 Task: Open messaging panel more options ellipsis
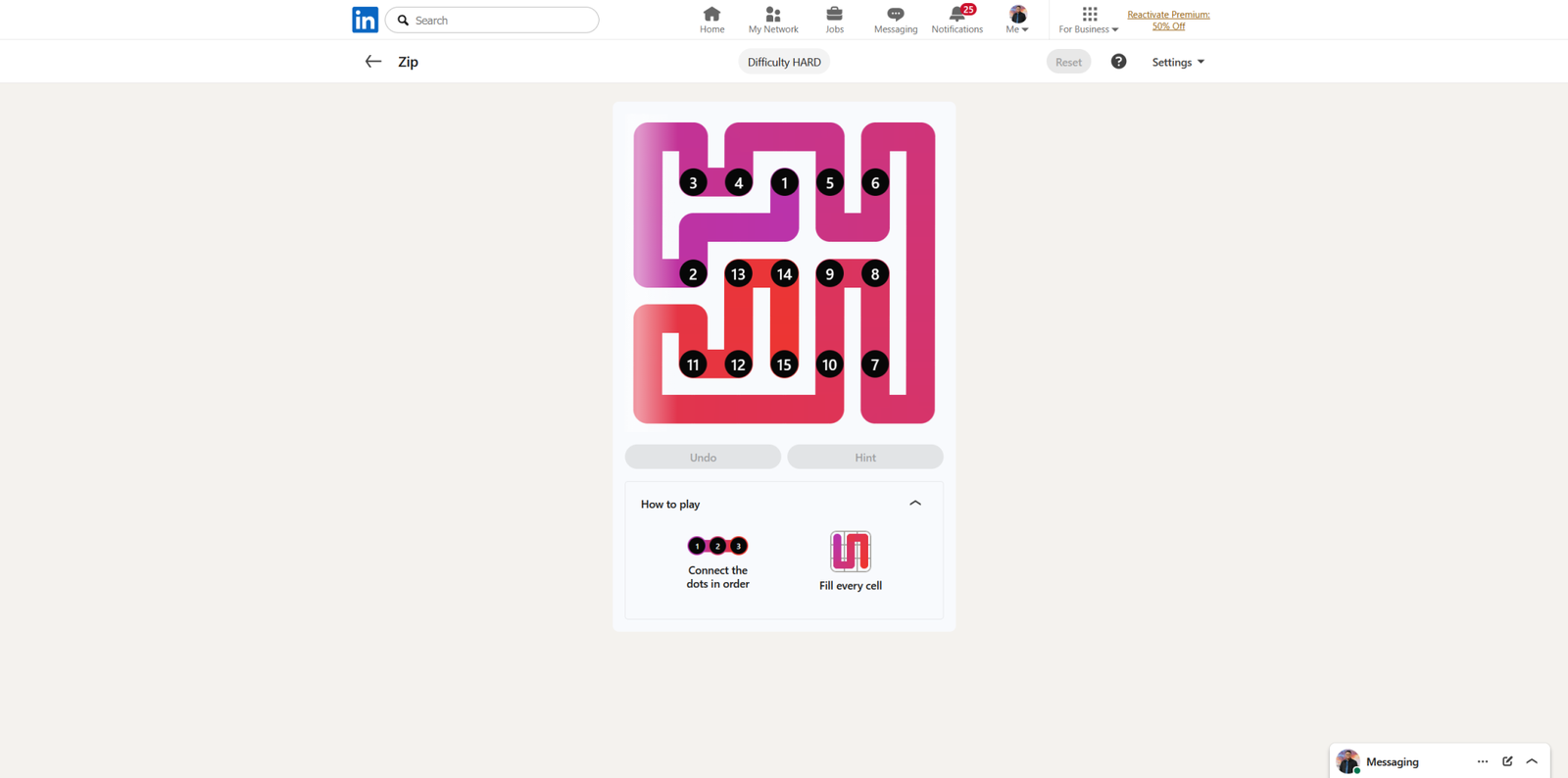pos(1482,761)
